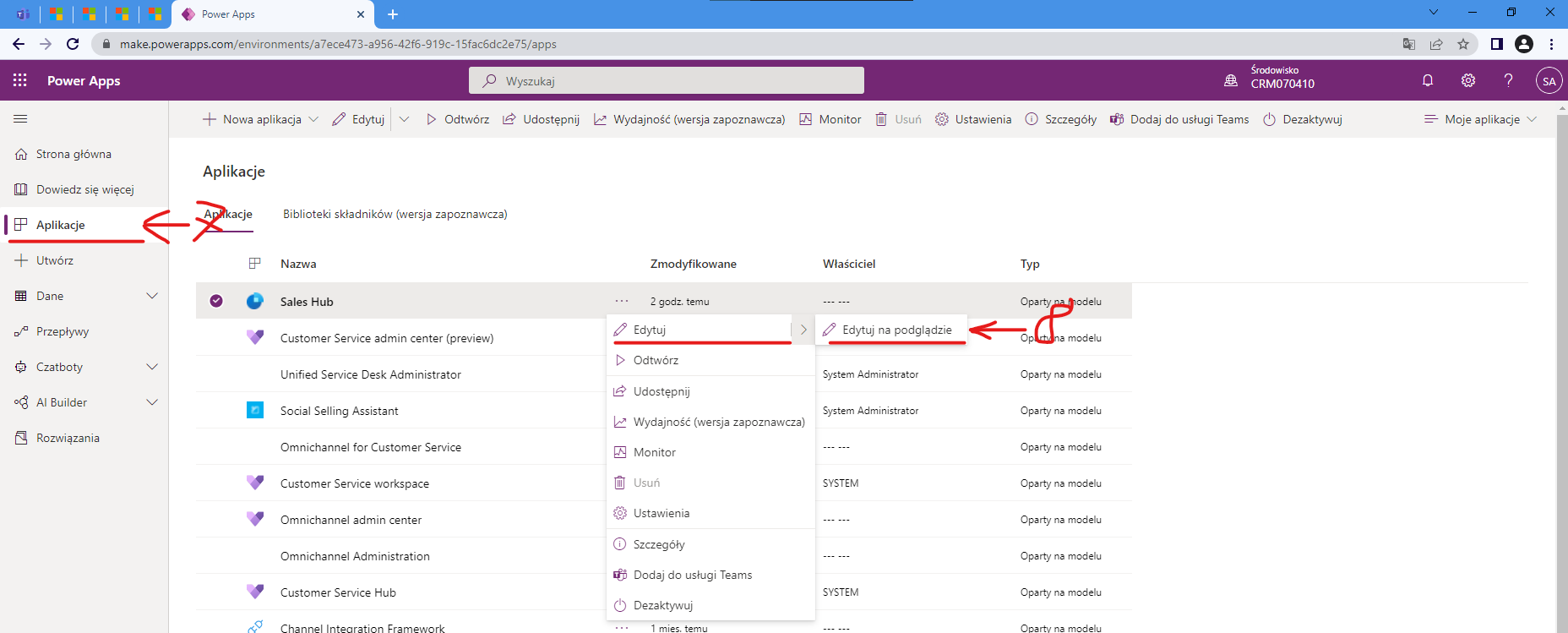Choose Edytuj na podglądzie submenu item
1568x633 pixels.
coord(890,330)
